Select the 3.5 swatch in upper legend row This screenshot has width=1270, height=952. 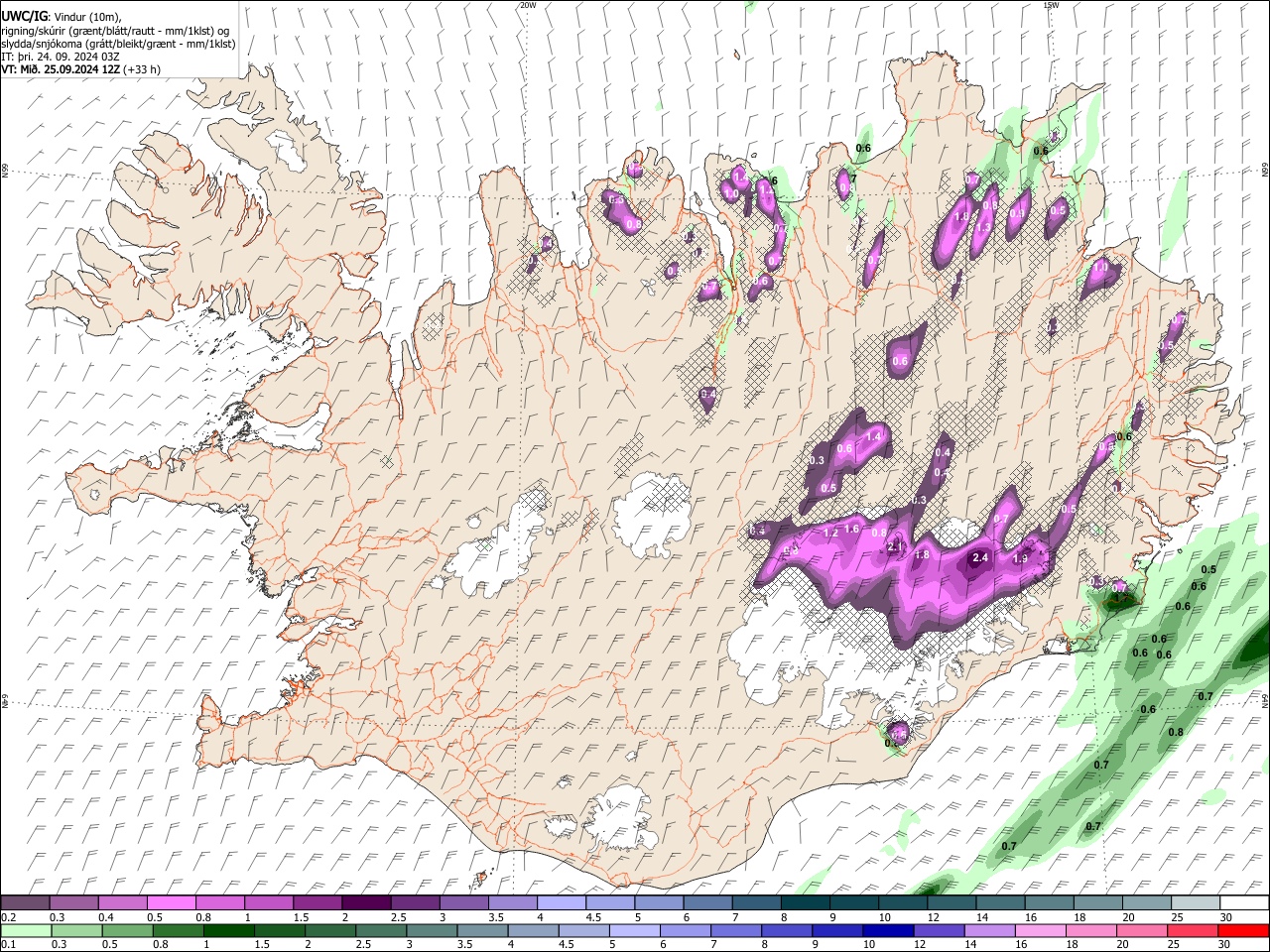pyautogui.click(x=512, y=902)
